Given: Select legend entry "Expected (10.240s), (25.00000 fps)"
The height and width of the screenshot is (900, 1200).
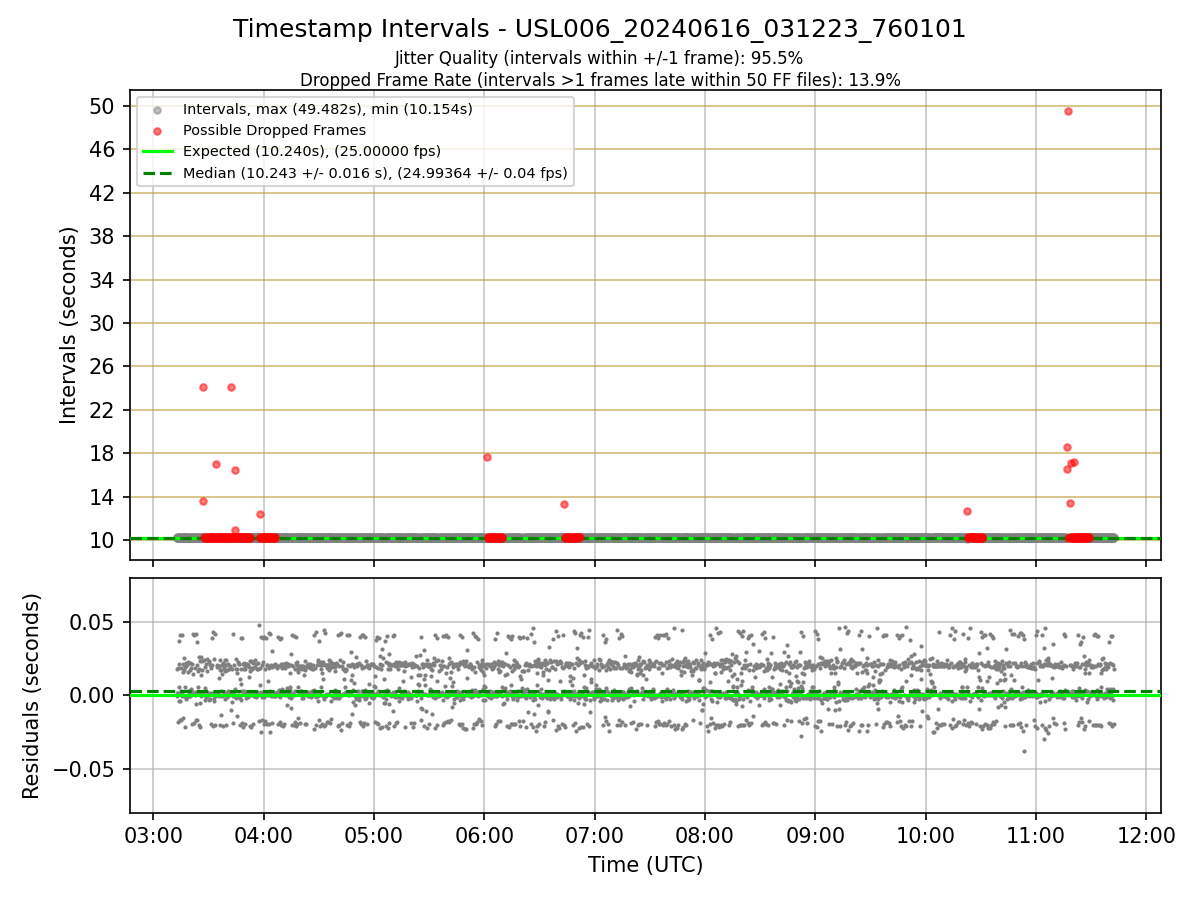Looking at the screenshot, I should click(x=312, y=151).
